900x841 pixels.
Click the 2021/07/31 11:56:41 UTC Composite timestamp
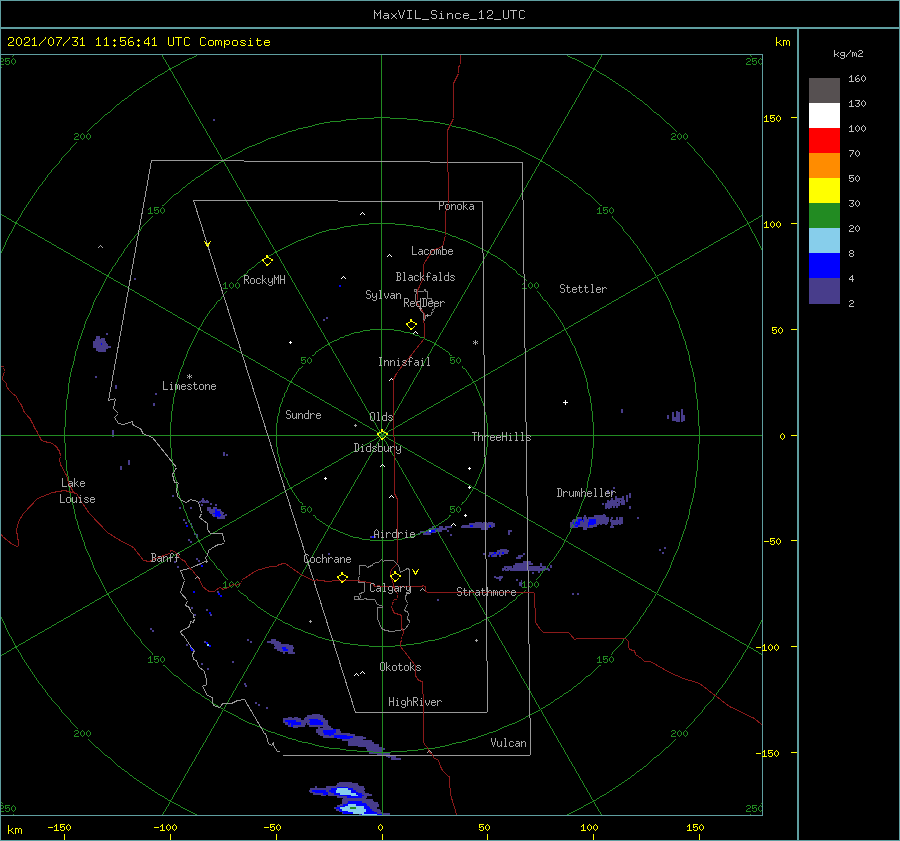point(138,42)
